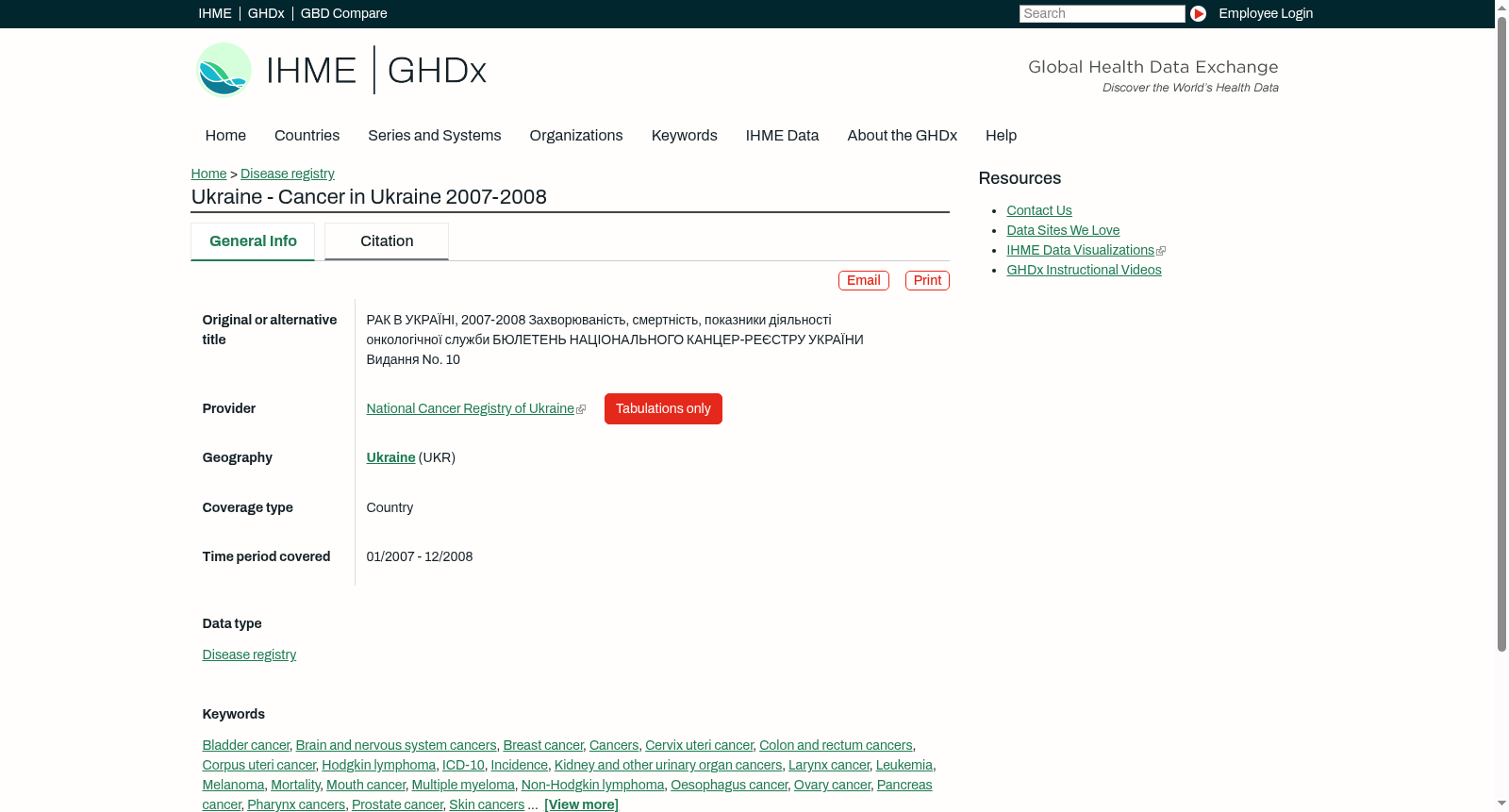Viewport: 1509px width, 812px height.
Task: Open the Help menu item
Action: point(1001,136)
